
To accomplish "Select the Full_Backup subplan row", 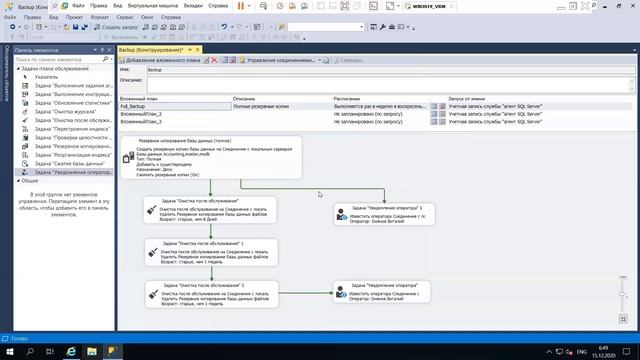I will (375, 106).
